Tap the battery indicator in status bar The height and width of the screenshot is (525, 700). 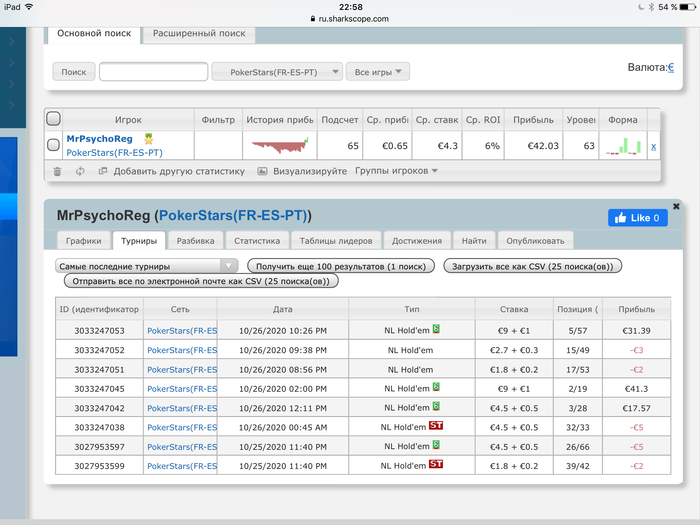tap(687, 7)
